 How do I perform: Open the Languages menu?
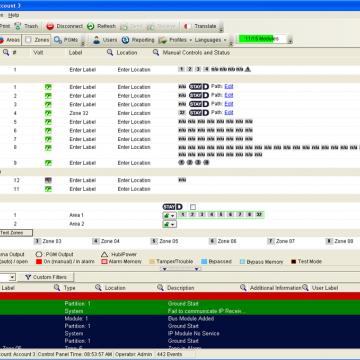click(x=210, y=40)
